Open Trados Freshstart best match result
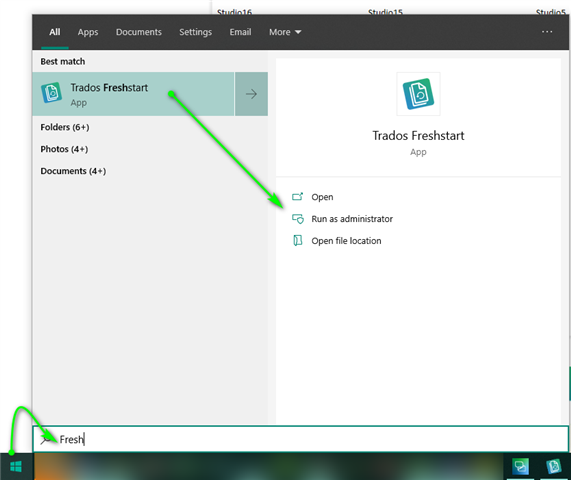Screen dimensions: 571x480 click(x=133, y=94)
